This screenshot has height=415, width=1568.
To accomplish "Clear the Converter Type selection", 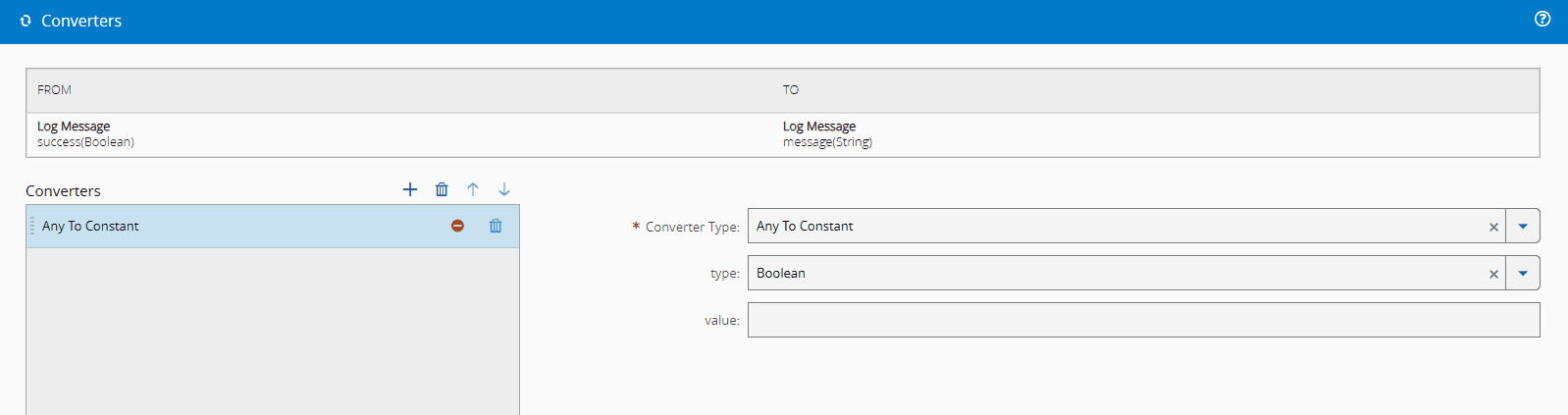I will pyautogui.click(x=1493, y=227).
